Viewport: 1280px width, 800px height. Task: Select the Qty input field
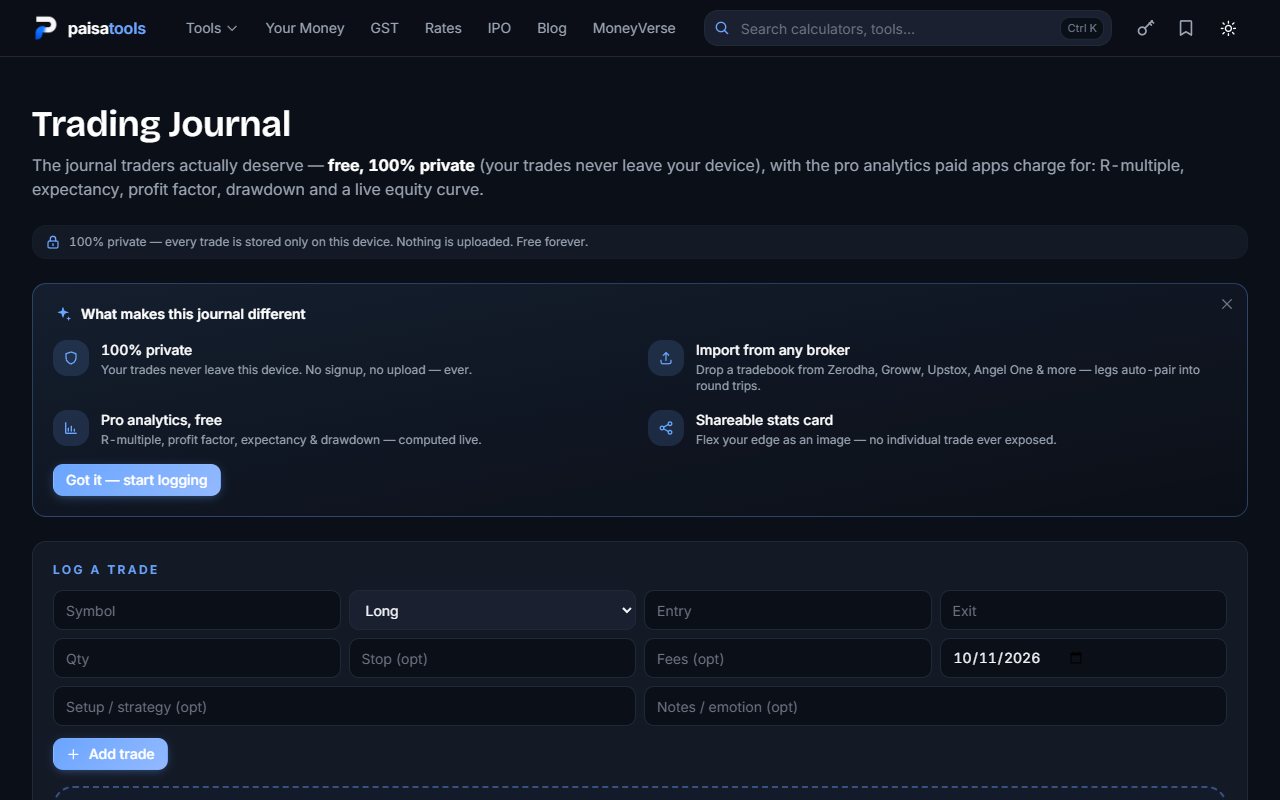(x=197, y=658)
